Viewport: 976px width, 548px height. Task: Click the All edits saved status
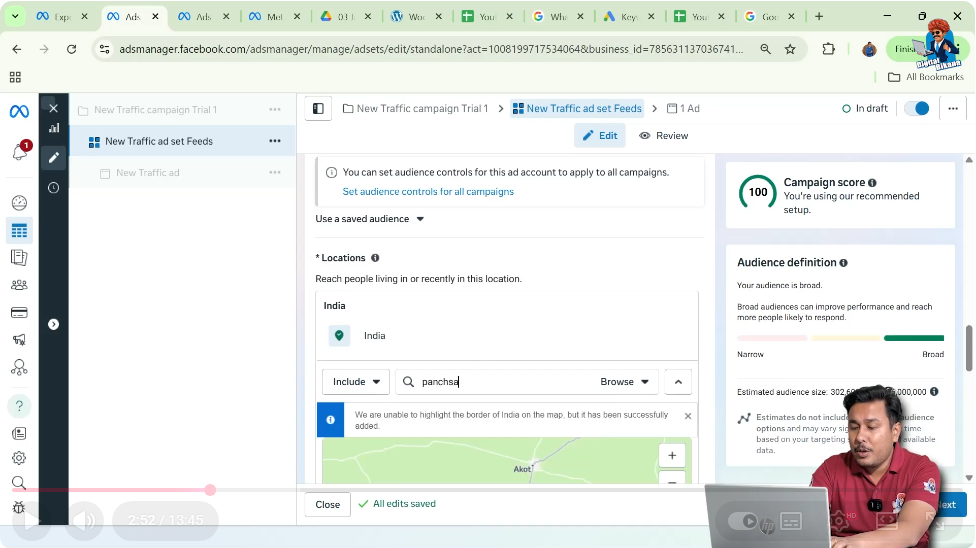click(x=397, y=504)
